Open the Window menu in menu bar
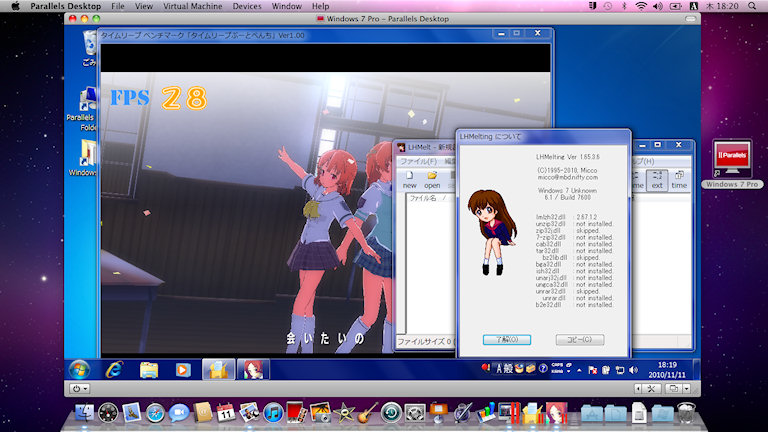Viewport: 768px width, 432px height. tap(287, 6)
